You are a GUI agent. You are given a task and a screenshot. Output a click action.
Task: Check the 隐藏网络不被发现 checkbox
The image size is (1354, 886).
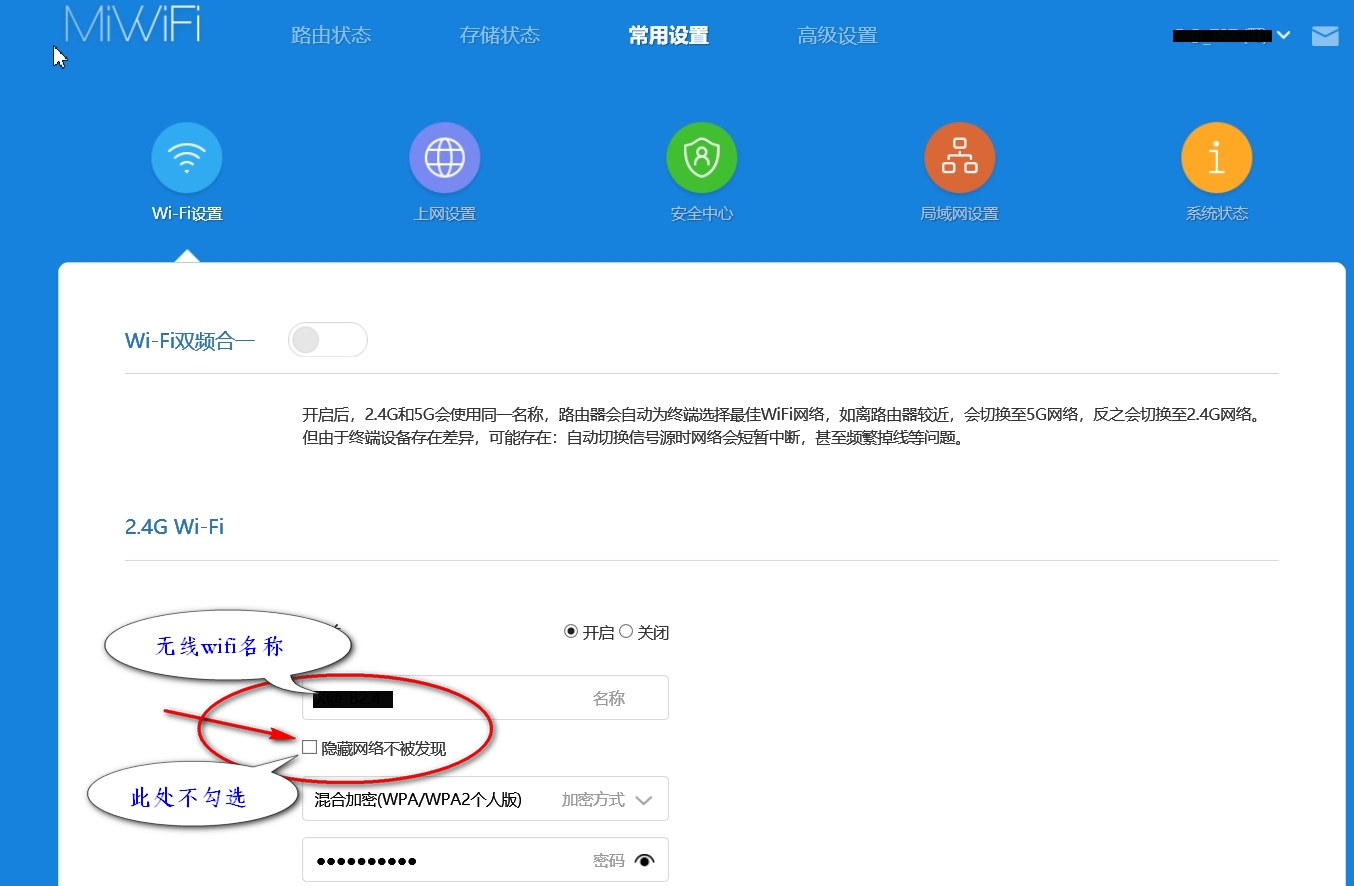coord(310,747)
